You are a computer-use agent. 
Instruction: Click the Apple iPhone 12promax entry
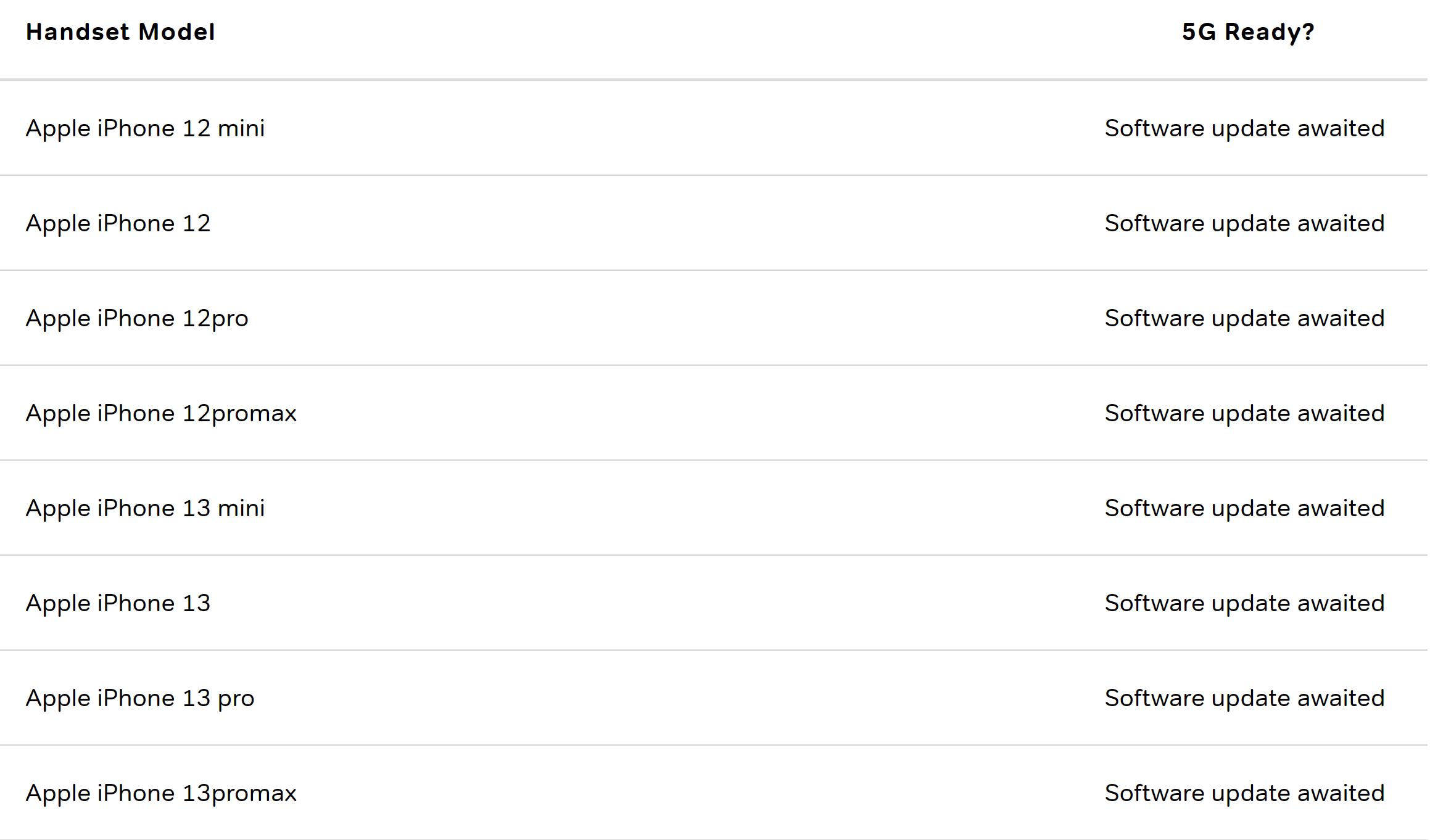(161, 413)
